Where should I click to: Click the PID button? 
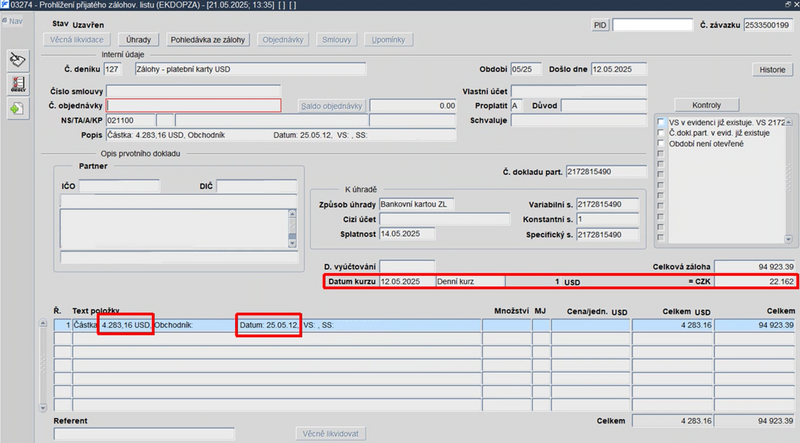click(x=600, y=25)
